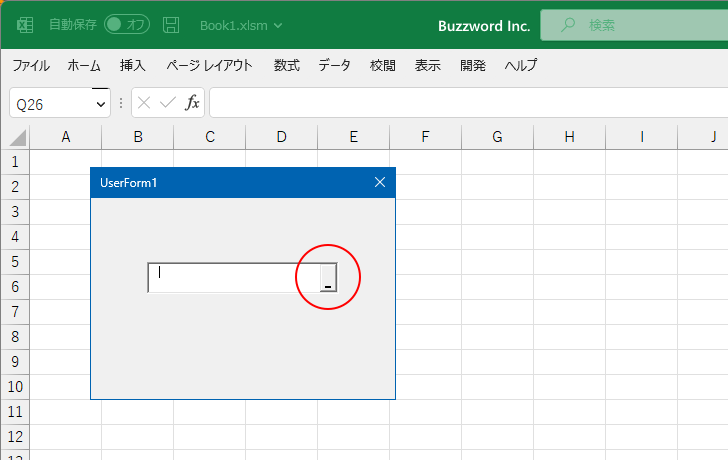The height and width of the screenshot is (460, 728).
Task: Open the 数式 tab
Action: (x=287, y=66)
